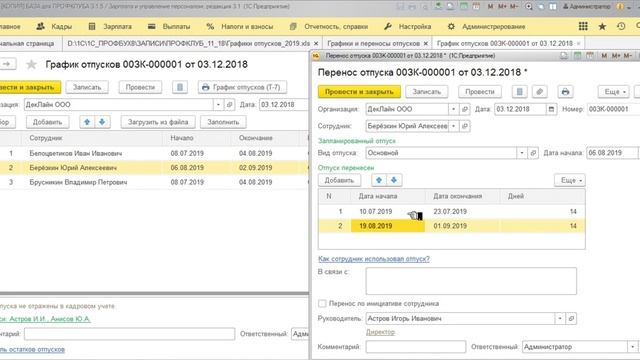Expand organization dropdown in График отпусков
Image resolution: width=640 pixels, height=360 pixels.
pos(218,105)
